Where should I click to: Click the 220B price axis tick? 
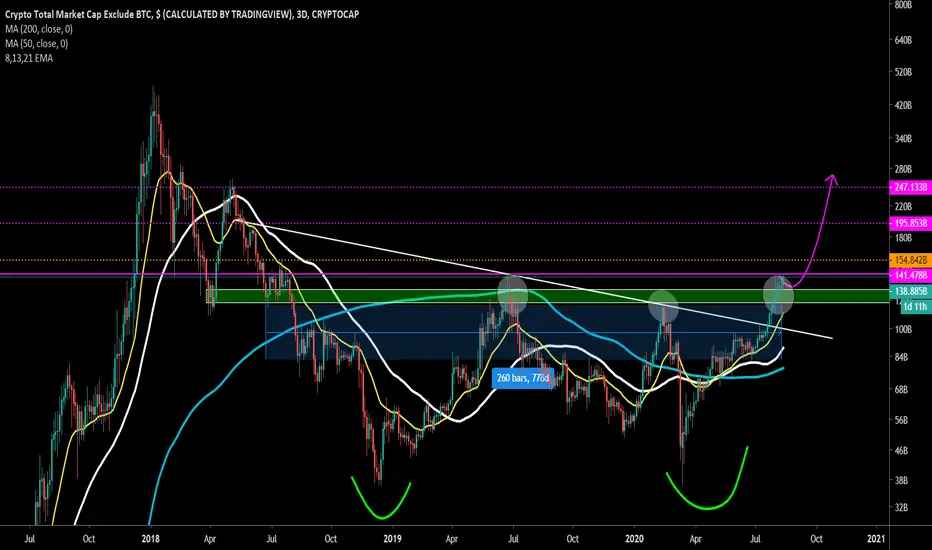(902, 206)
